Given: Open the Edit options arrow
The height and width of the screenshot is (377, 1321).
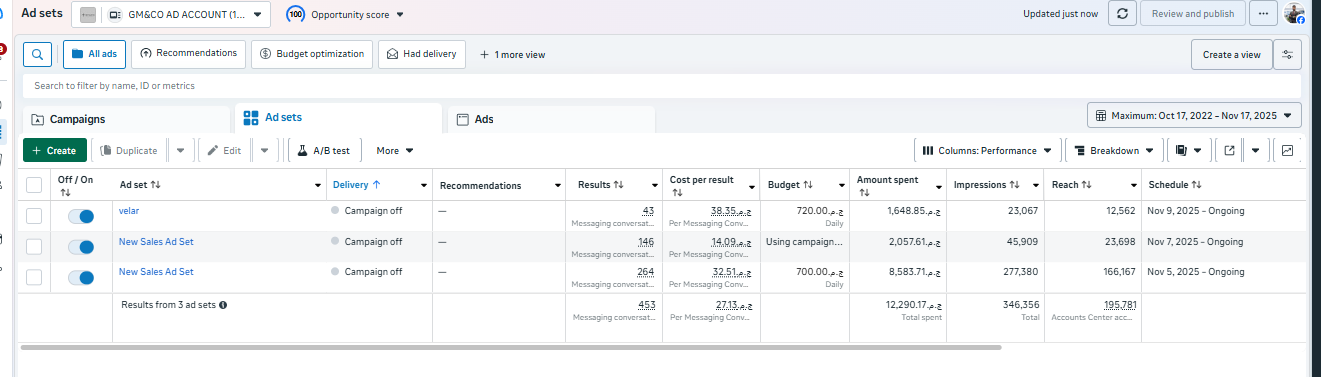Looking at the screenshot, I should (264, 151).
